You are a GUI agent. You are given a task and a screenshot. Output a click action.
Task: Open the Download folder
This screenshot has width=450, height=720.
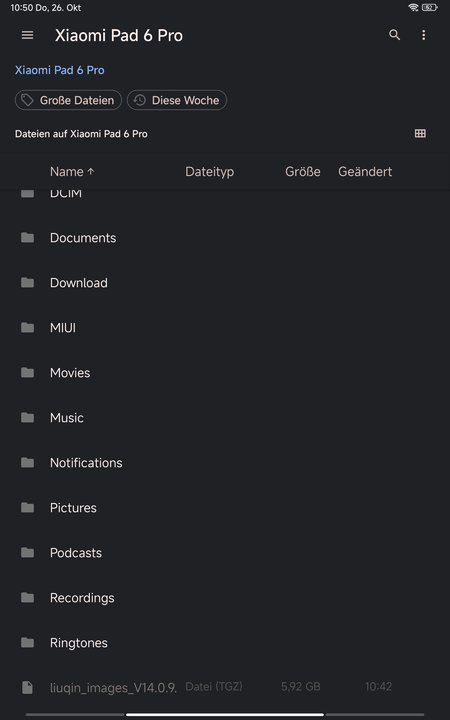click(225, 282)
